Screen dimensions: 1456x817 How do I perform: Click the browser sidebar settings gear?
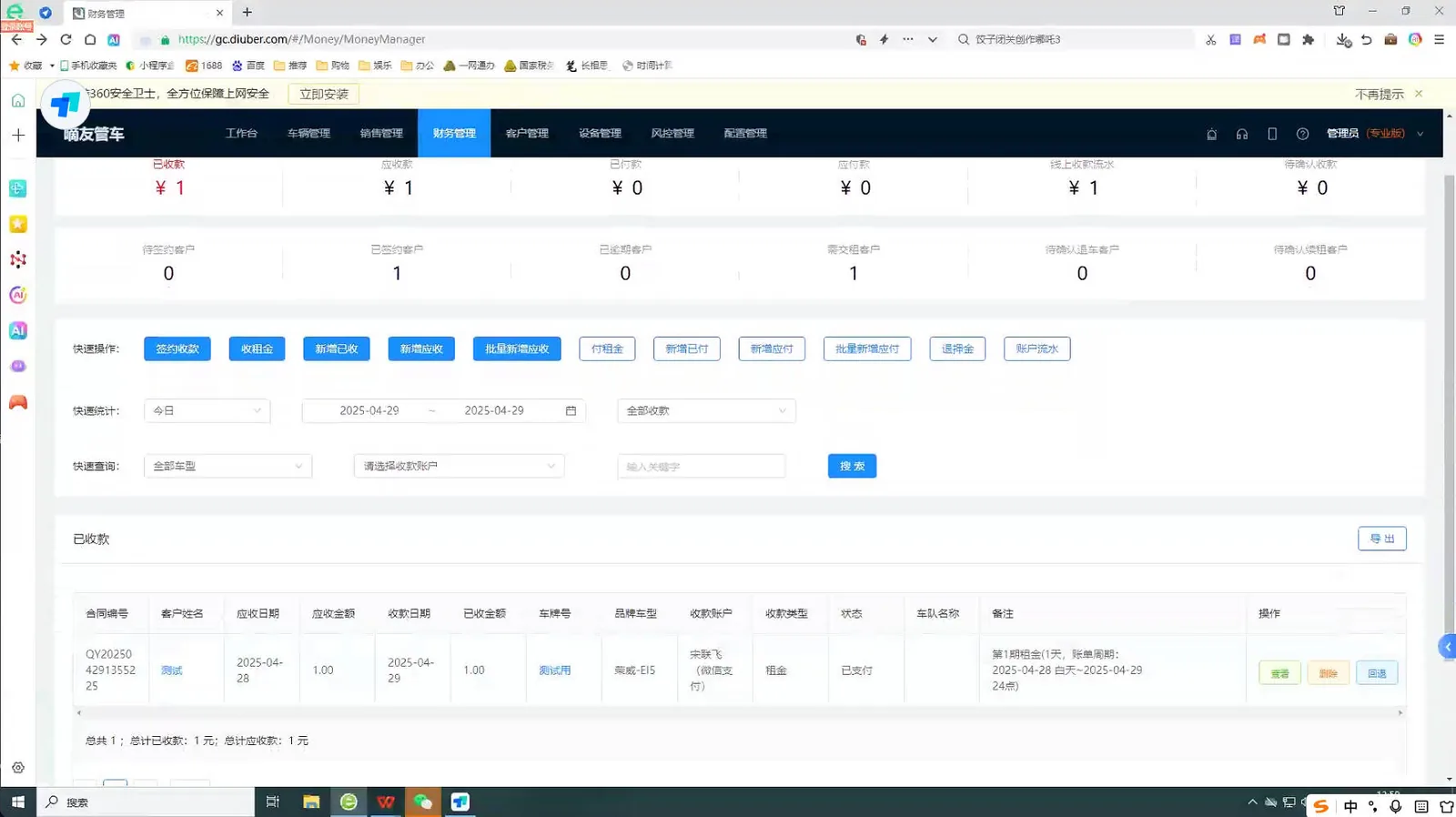click(18, 768)
